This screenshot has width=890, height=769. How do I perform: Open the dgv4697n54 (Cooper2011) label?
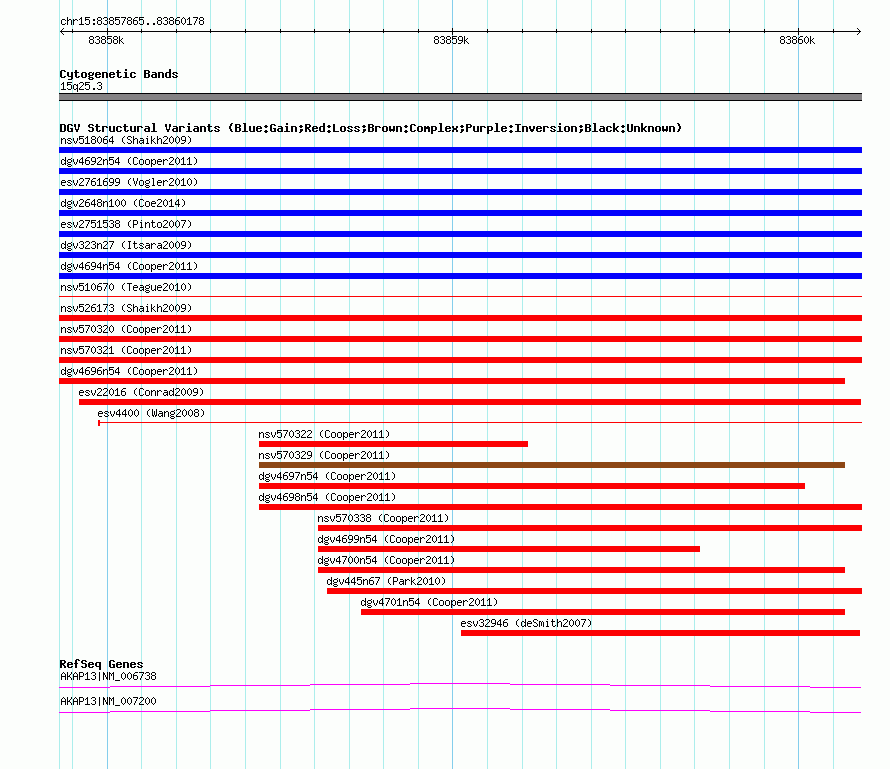click(327, 476)
